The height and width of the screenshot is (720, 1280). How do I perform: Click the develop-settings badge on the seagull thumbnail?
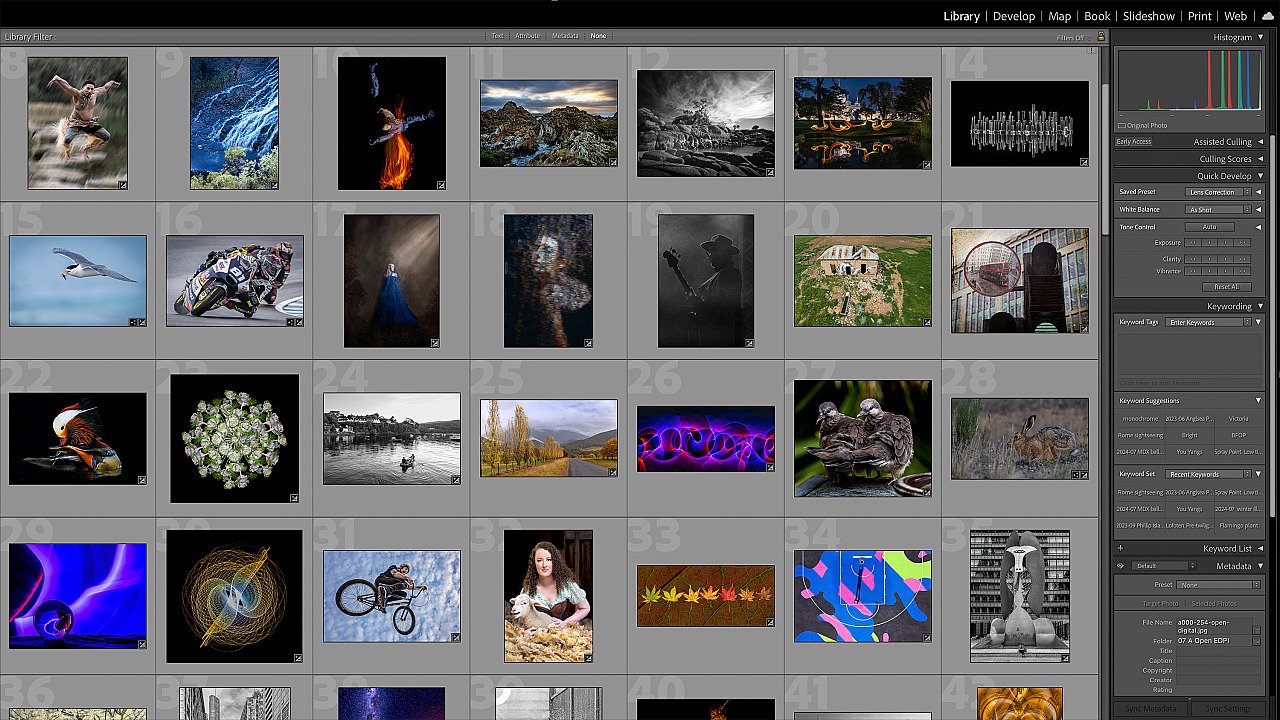(142, 322)
